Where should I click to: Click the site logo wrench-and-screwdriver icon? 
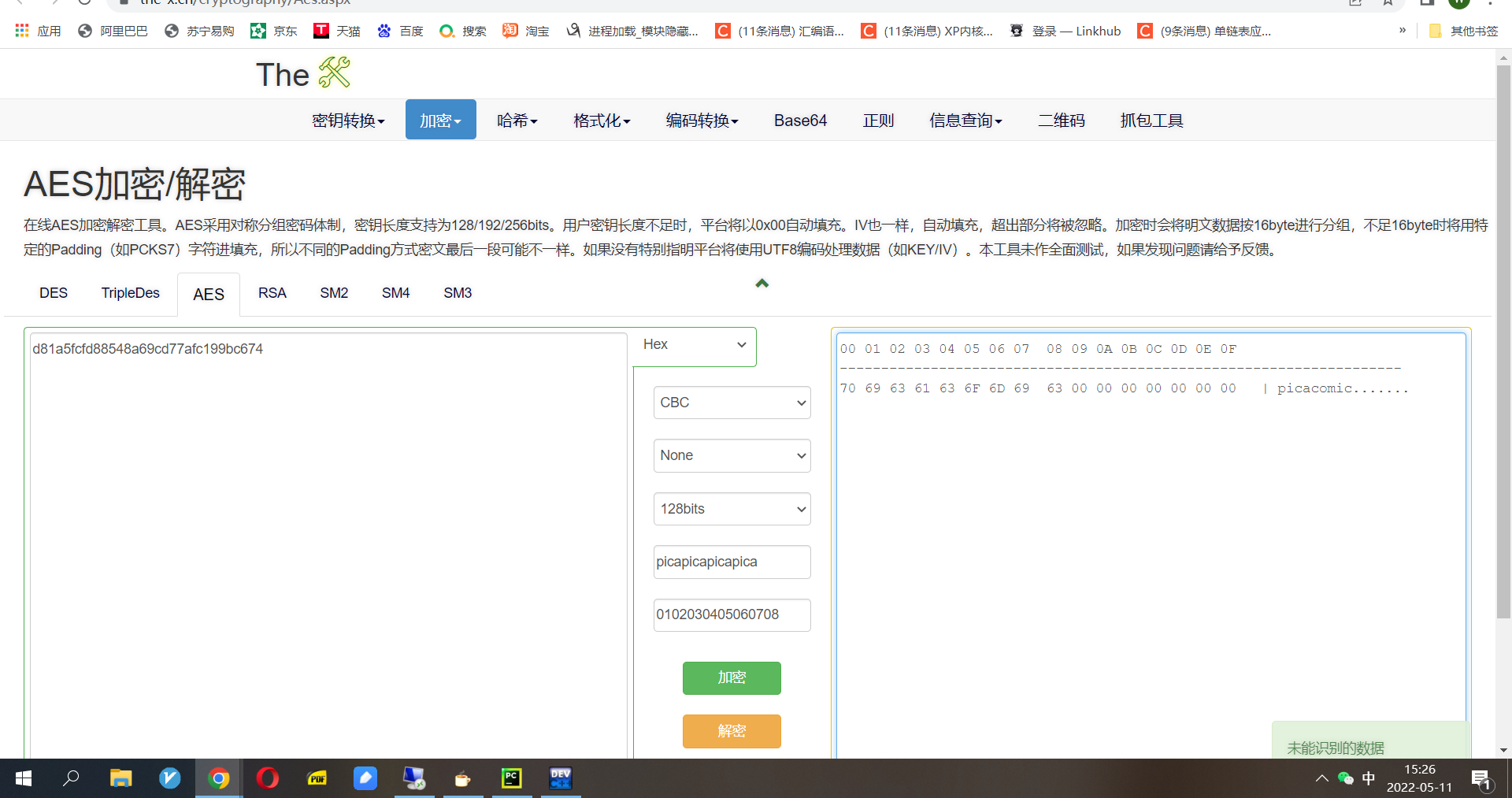335,72
